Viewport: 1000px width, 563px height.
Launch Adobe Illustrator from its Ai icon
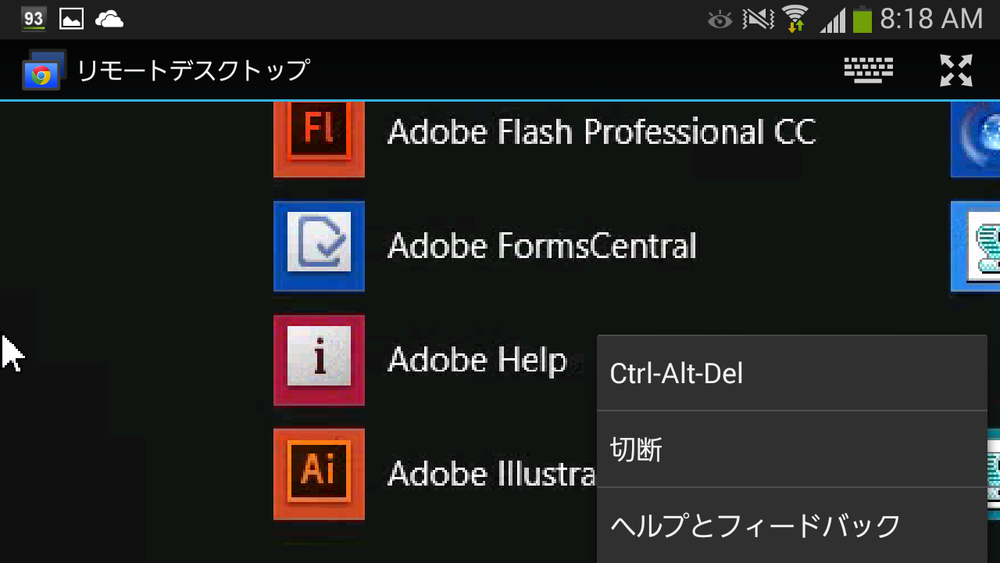pos(318,473)
